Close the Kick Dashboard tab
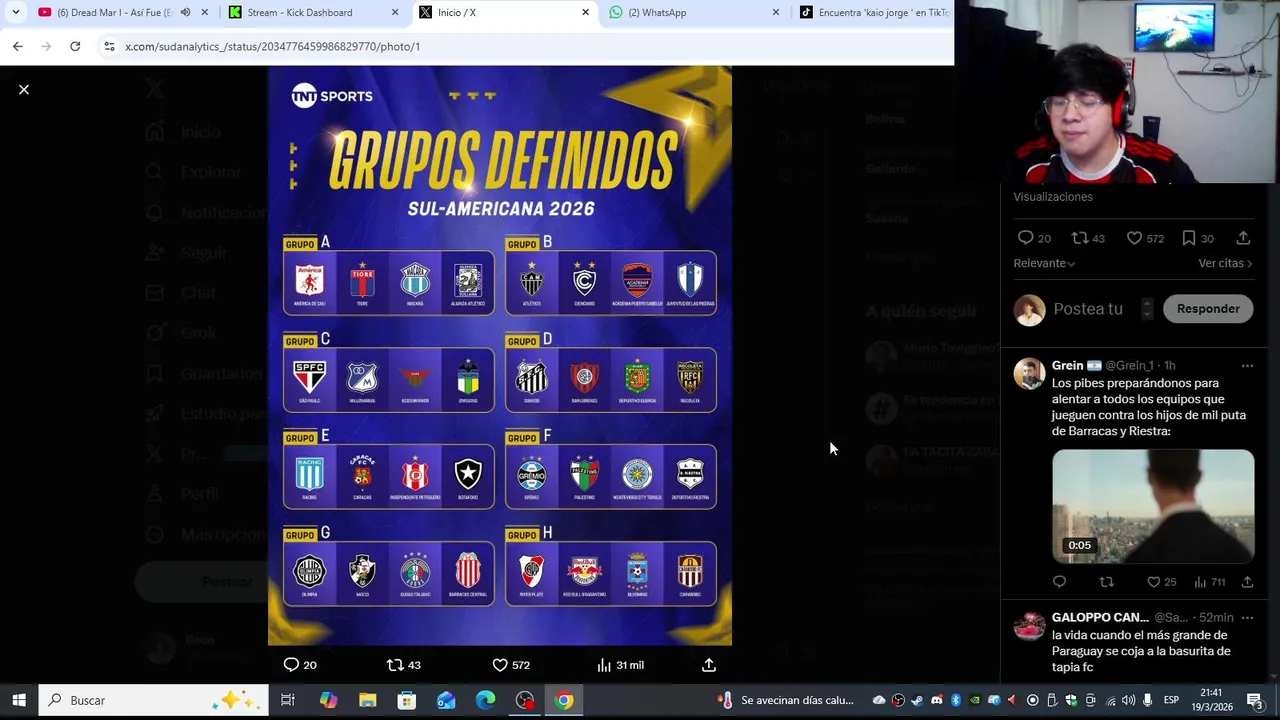Image resolution: width=1280 pixels, height=720 pixels. coord(395,13)
